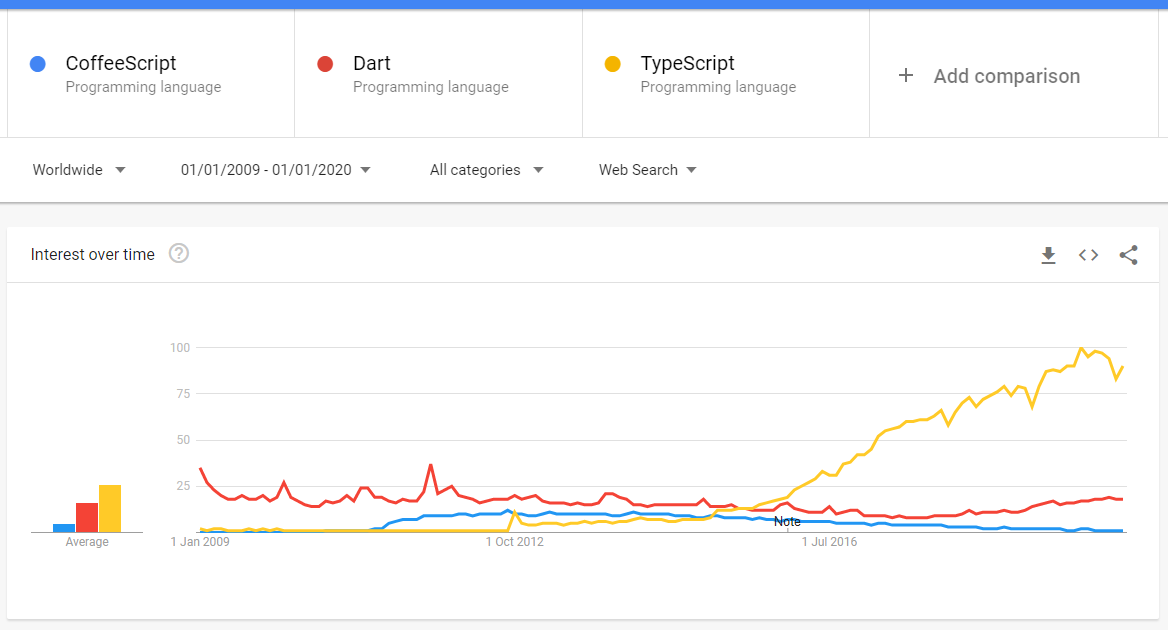Viewport: 1168px width, 630px height.
Task: Click the download CSV icon above the chart
Action: pyautogui.click(x=1048, y=255)
